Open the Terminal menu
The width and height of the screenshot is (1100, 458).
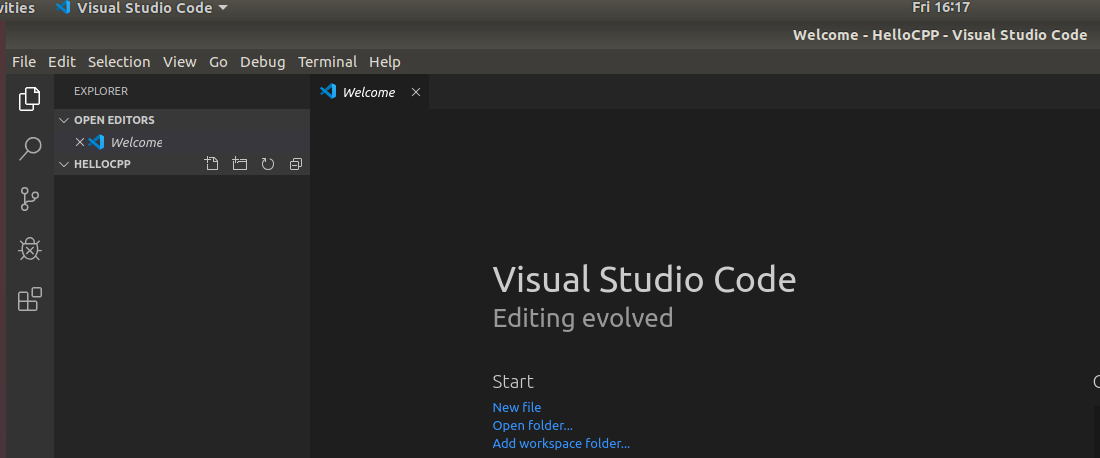click(328, 62)
